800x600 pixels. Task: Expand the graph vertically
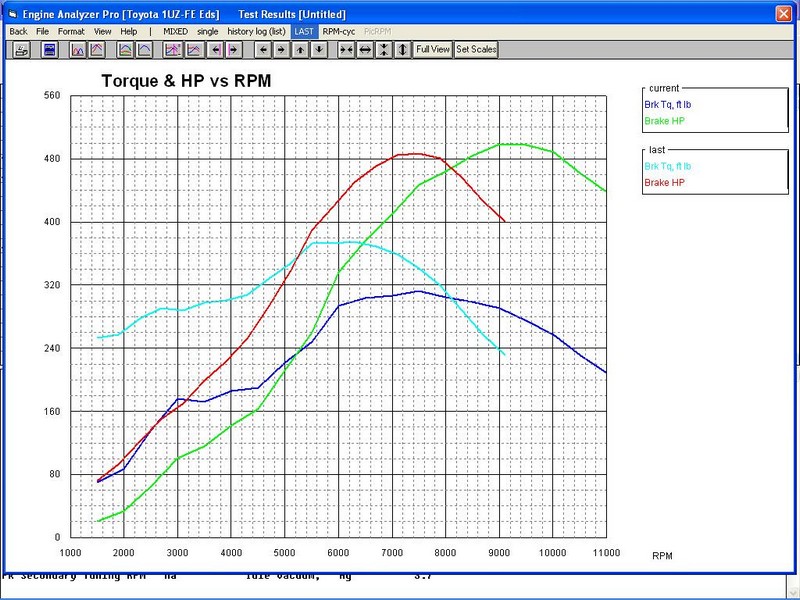click(403, 49)
